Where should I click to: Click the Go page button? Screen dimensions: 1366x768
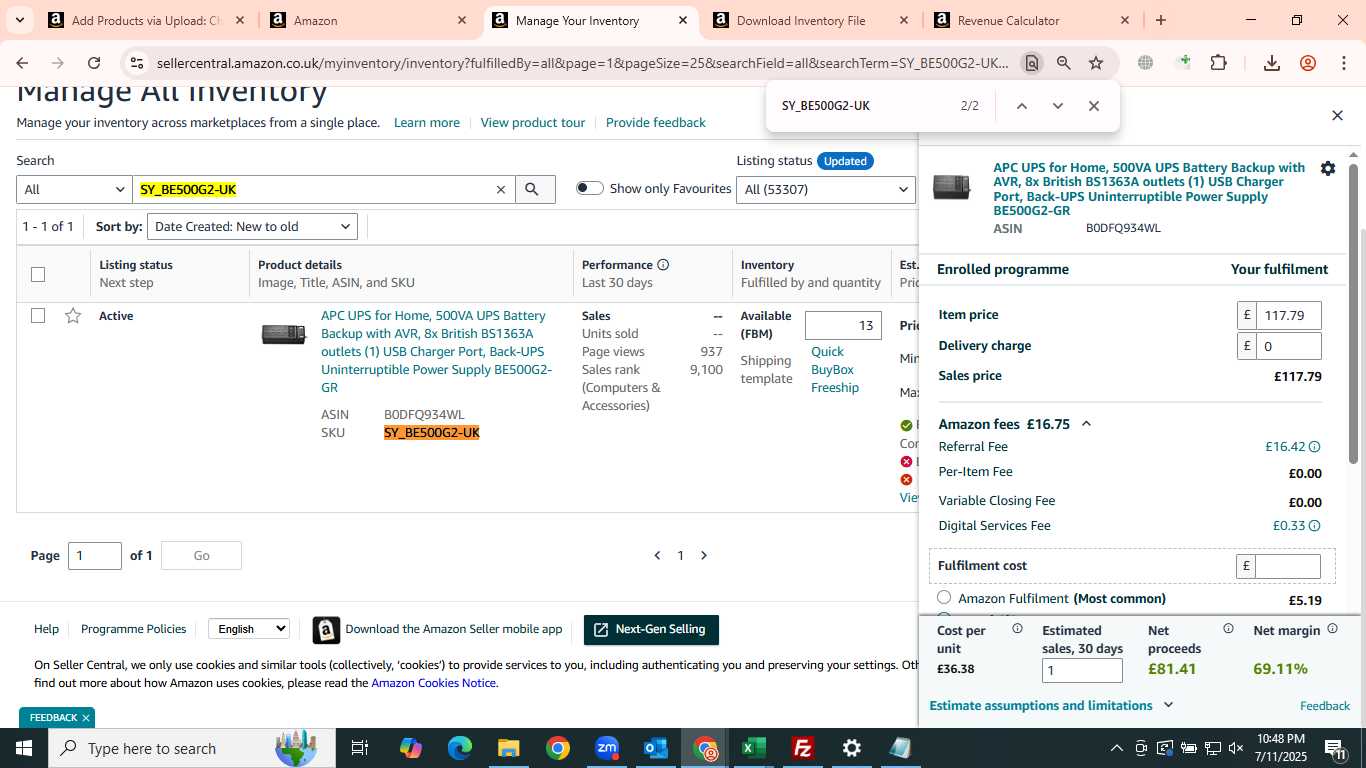(x=201, y=556)
